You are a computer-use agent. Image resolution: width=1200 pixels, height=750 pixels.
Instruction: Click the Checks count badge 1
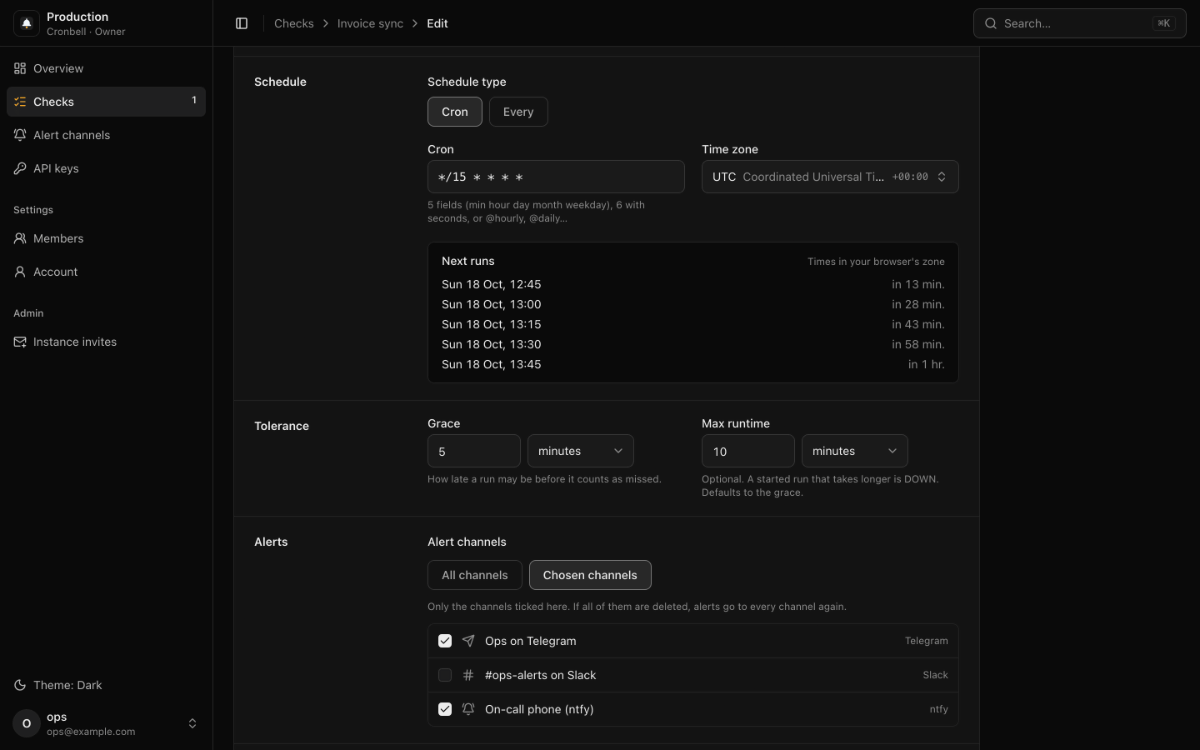(194, 100)
